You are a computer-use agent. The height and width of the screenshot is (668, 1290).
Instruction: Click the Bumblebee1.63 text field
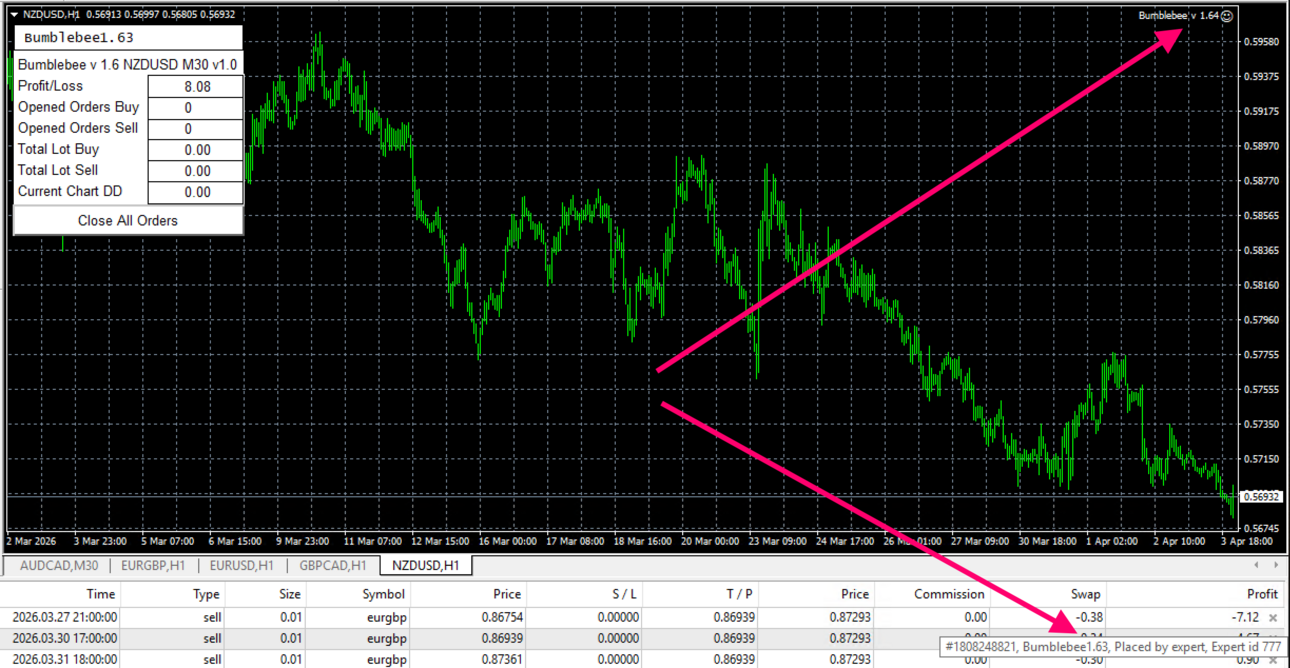tap(128, 38)
